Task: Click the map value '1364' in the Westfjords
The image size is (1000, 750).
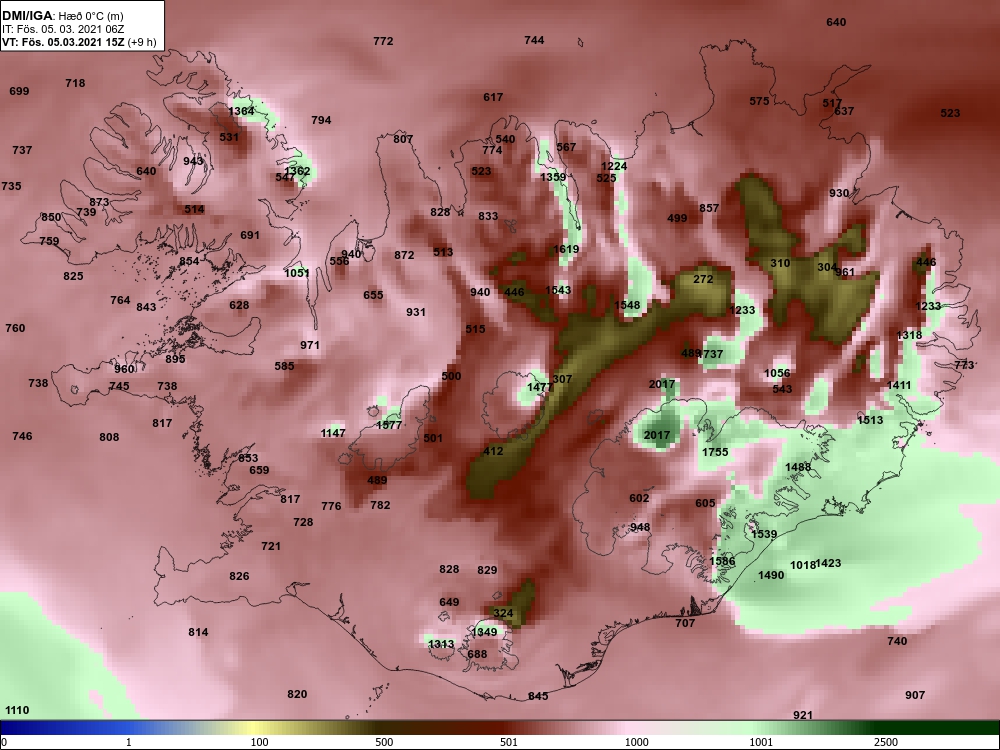Action: [241, 111]
